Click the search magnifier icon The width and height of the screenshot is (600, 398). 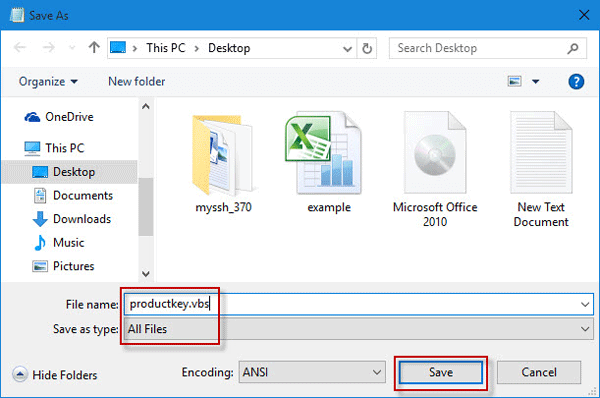coord(573,48)
